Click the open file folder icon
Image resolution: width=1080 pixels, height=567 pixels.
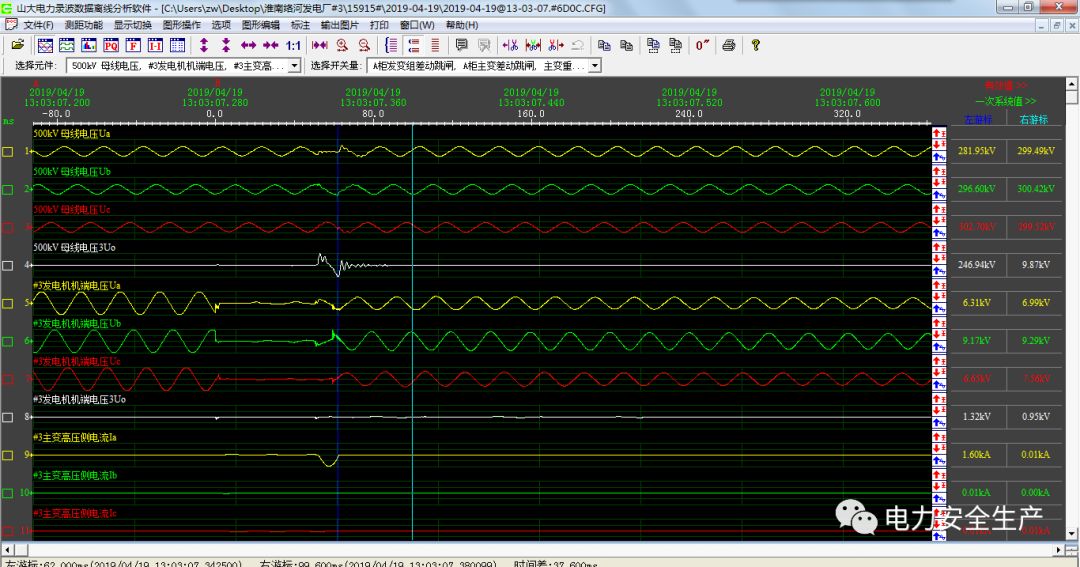point(17,45)
